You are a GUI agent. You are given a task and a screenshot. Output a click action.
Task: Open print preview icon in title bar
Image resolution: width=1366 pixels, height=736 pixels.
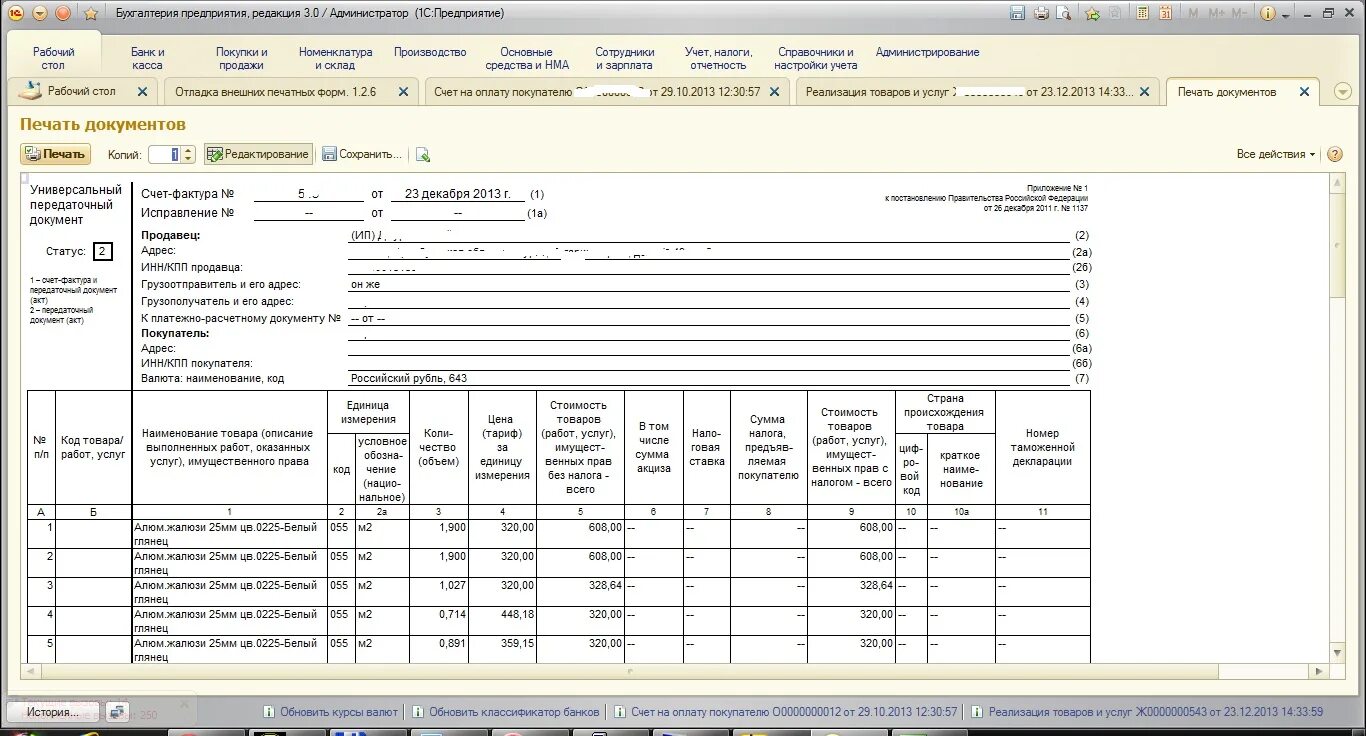pyautogui.click(x=1064, y=13)
